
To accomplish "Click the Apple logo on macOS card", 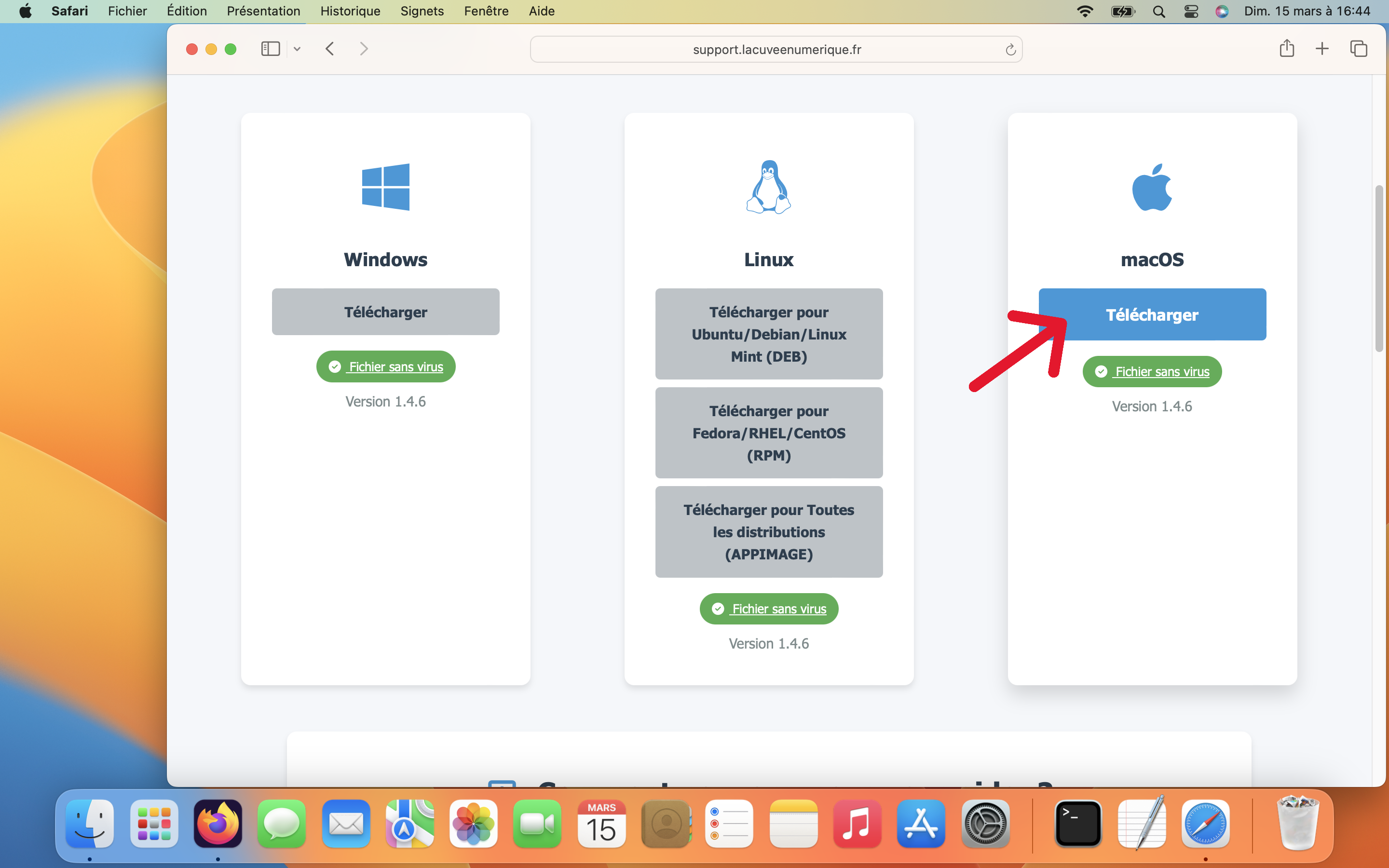I will tap(1152, 187).
